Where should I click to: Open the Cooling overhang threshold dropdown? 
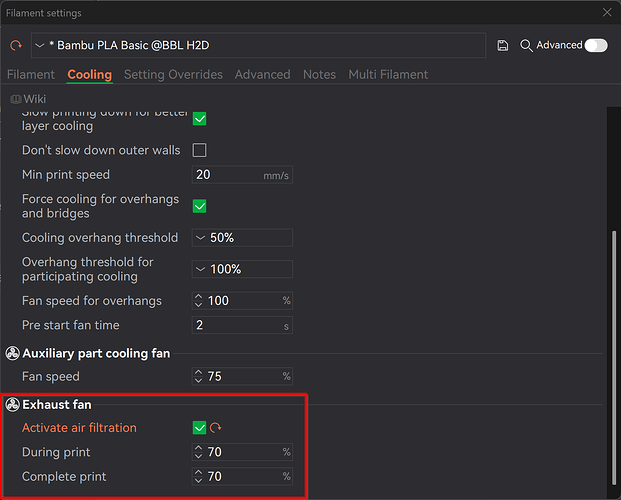click(242, 238)
